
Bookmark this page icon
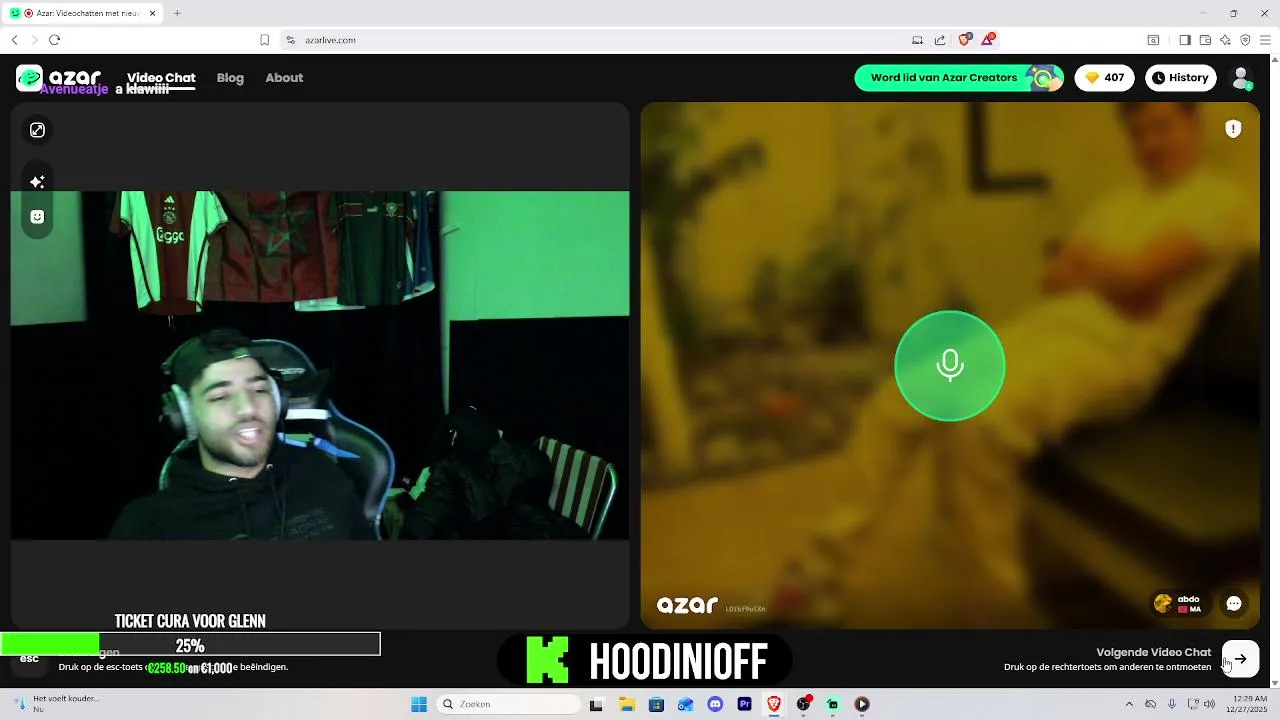264,40
